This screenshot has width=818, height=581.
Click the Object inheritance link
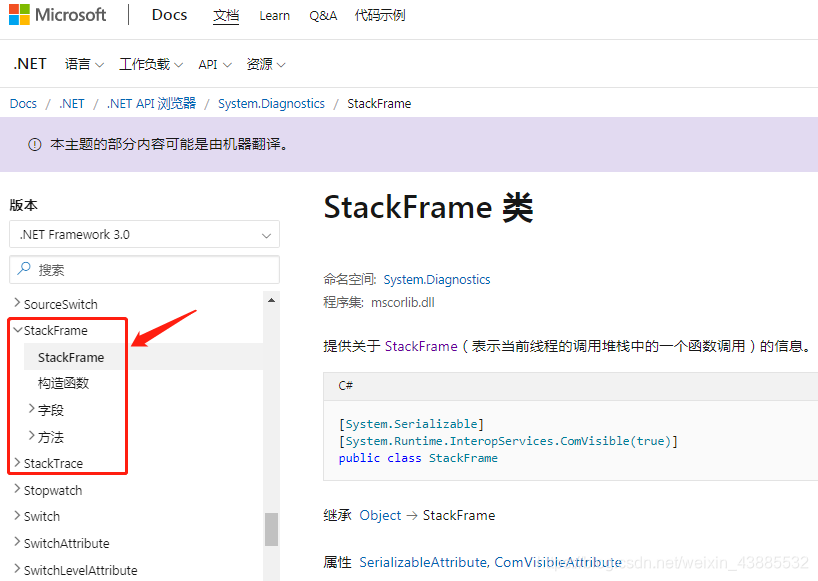pos(380,515)
